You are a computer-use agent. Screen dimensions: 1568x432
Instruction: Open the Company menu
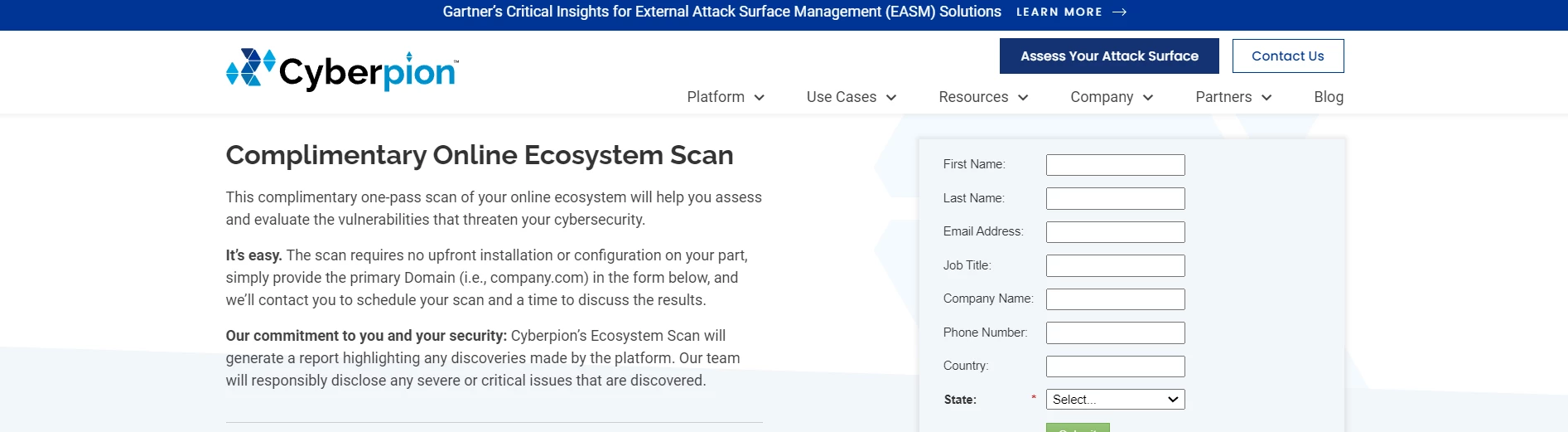(1102, 97)
